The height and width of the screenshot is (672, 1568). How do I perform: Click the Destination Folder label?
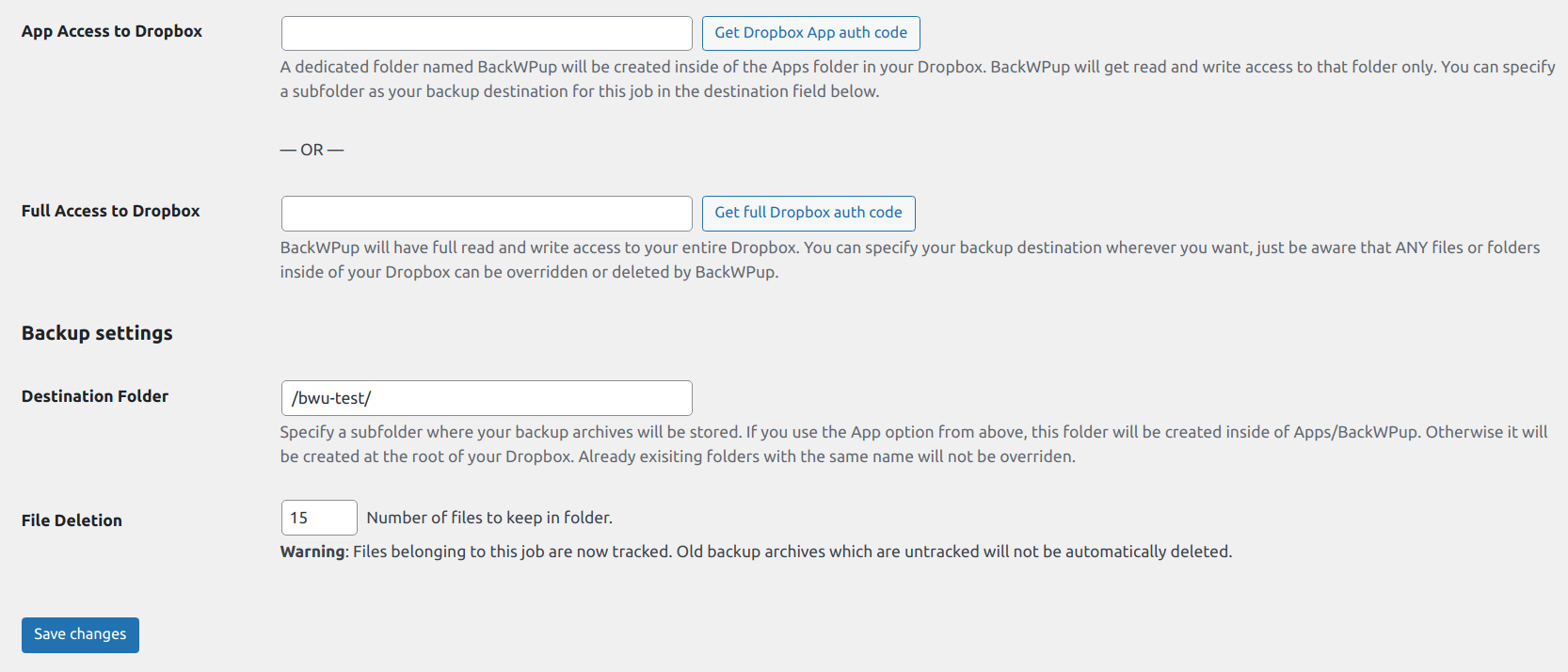(95, 396)
